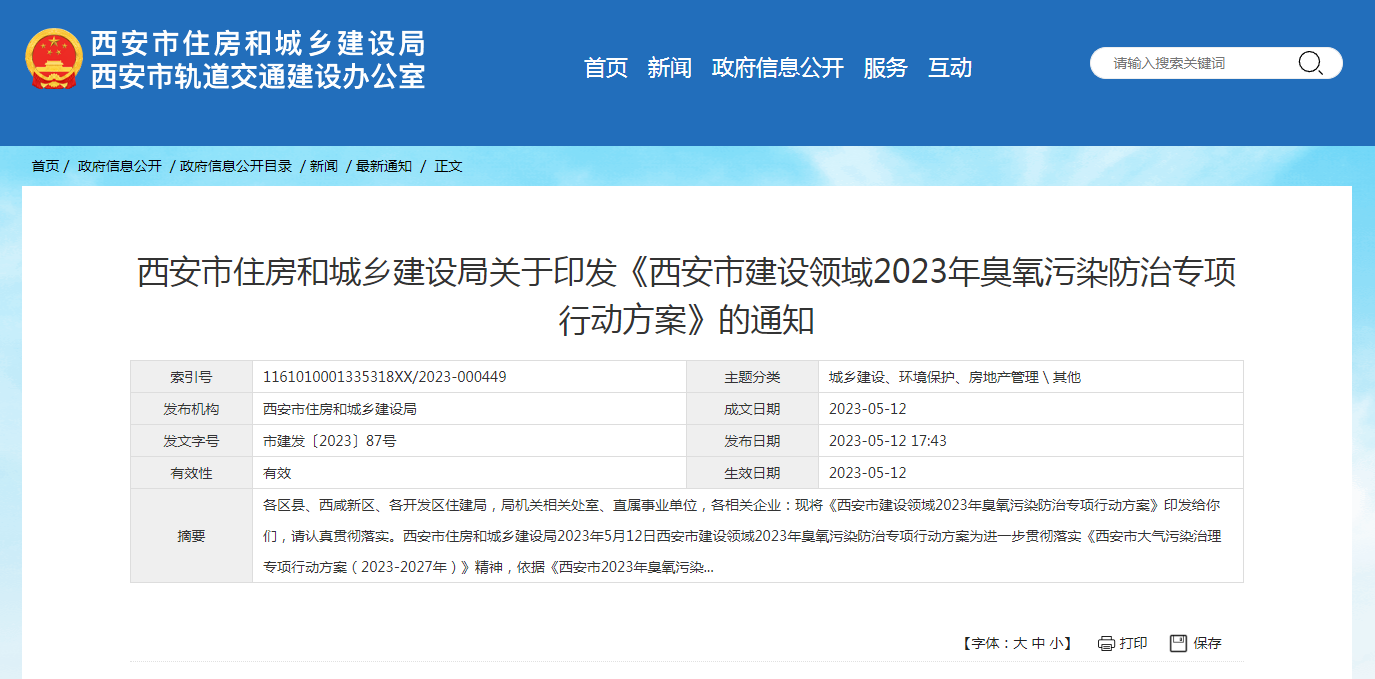Open 政府信息公开目录 in the breadcrumb
Screen dimensions: 1375x679
[236, 166]
